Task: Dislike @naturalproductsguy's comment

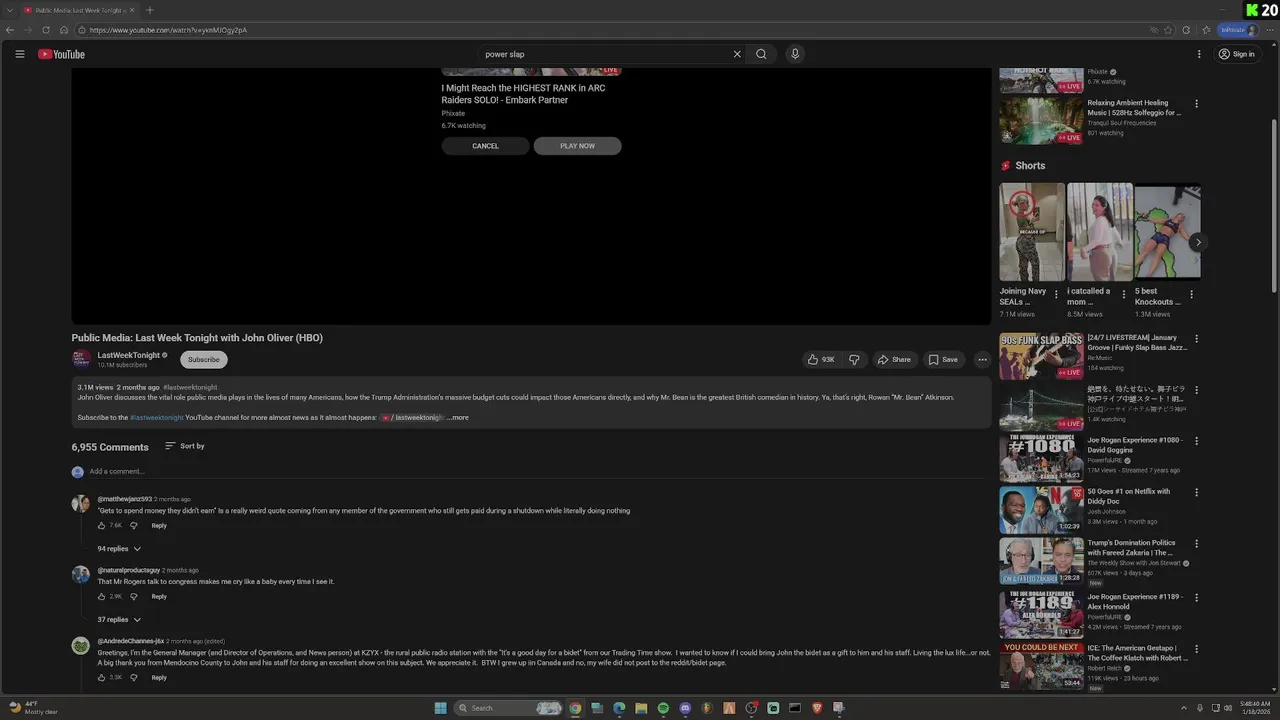Action: (133, 596)
